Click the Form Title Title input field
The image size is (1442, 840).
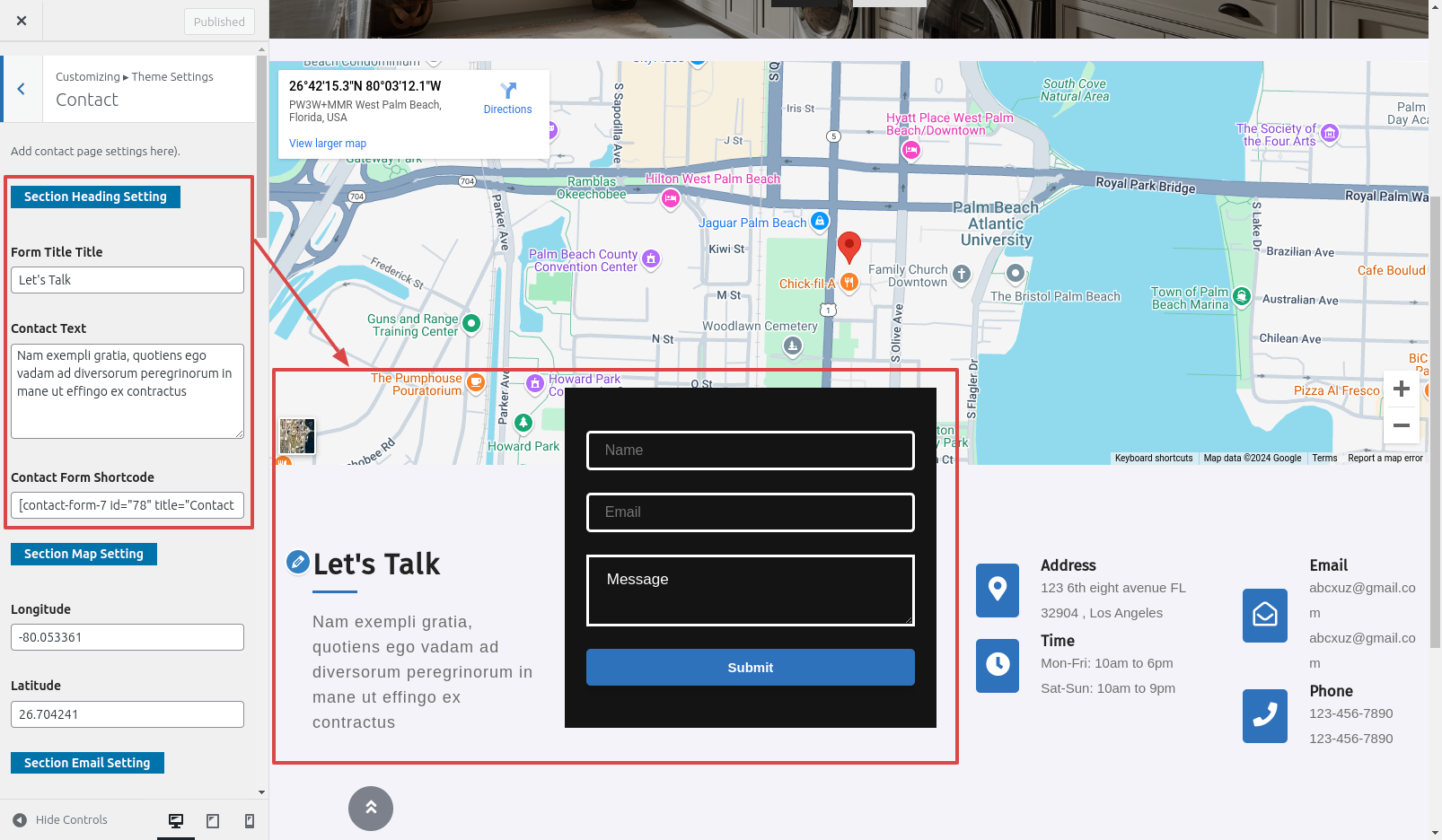point(127,280)
